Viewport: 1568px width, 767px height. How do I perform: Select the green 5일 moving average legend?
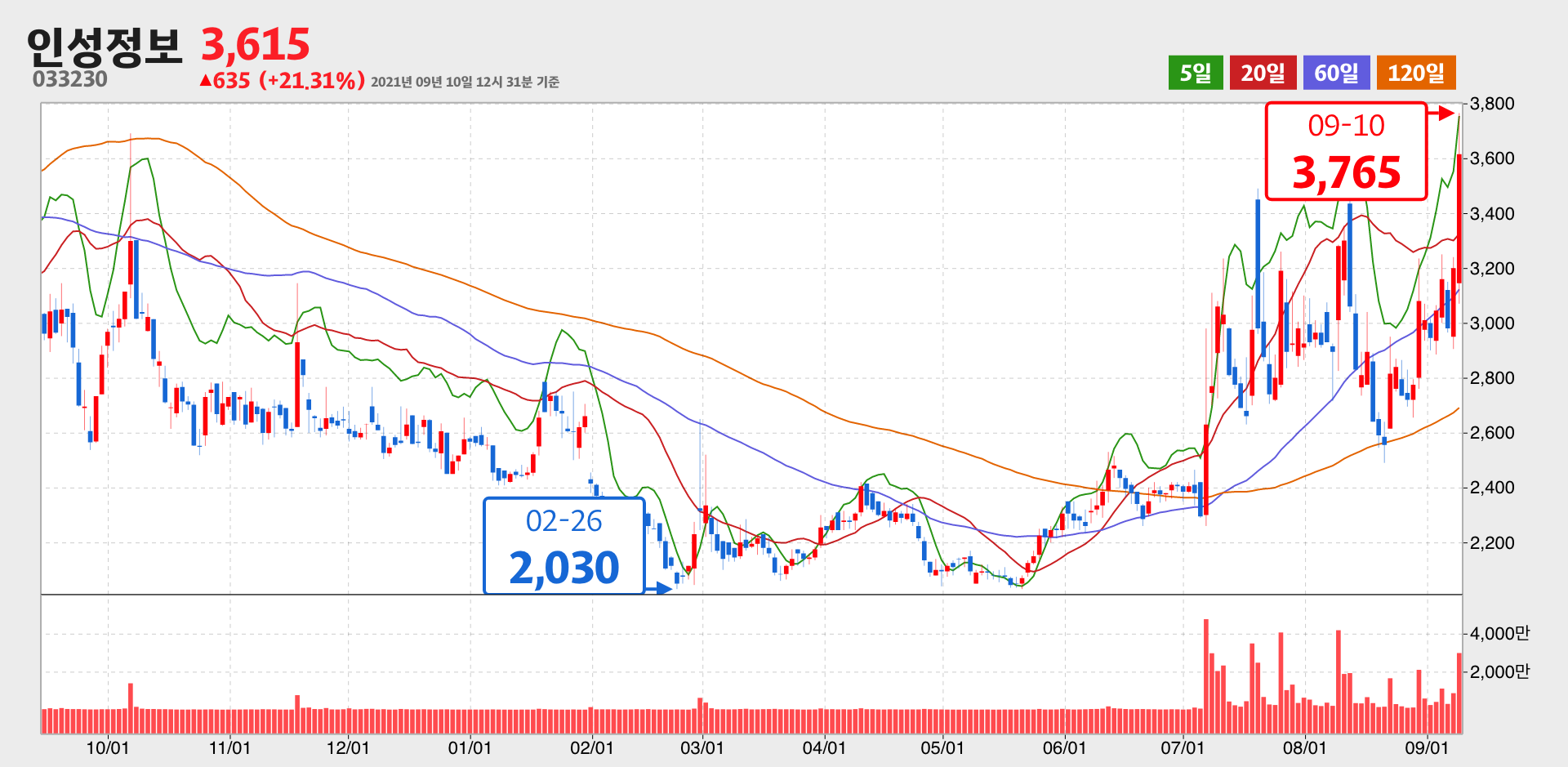(1196, 73)
